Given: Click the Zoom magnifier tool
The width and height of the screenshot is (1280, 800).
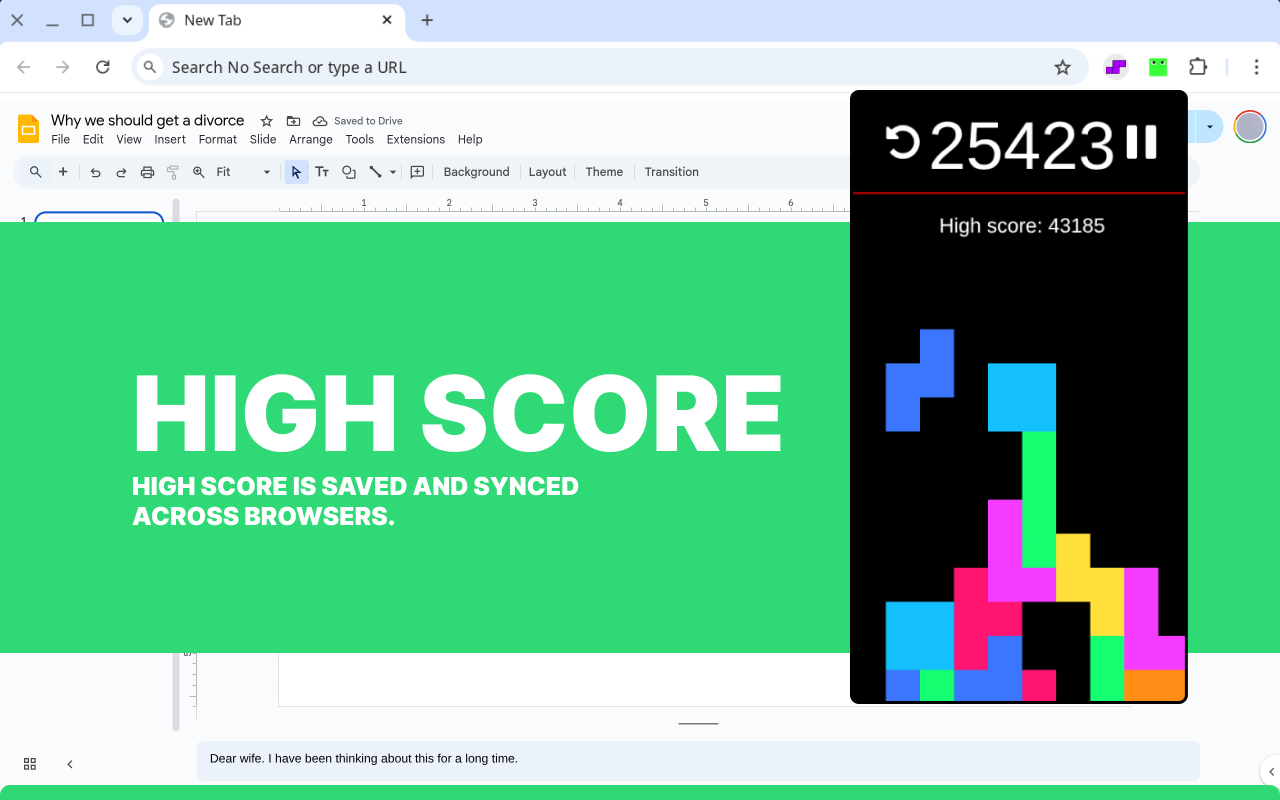Looking at the screenshot, I should tap(199, 172).
